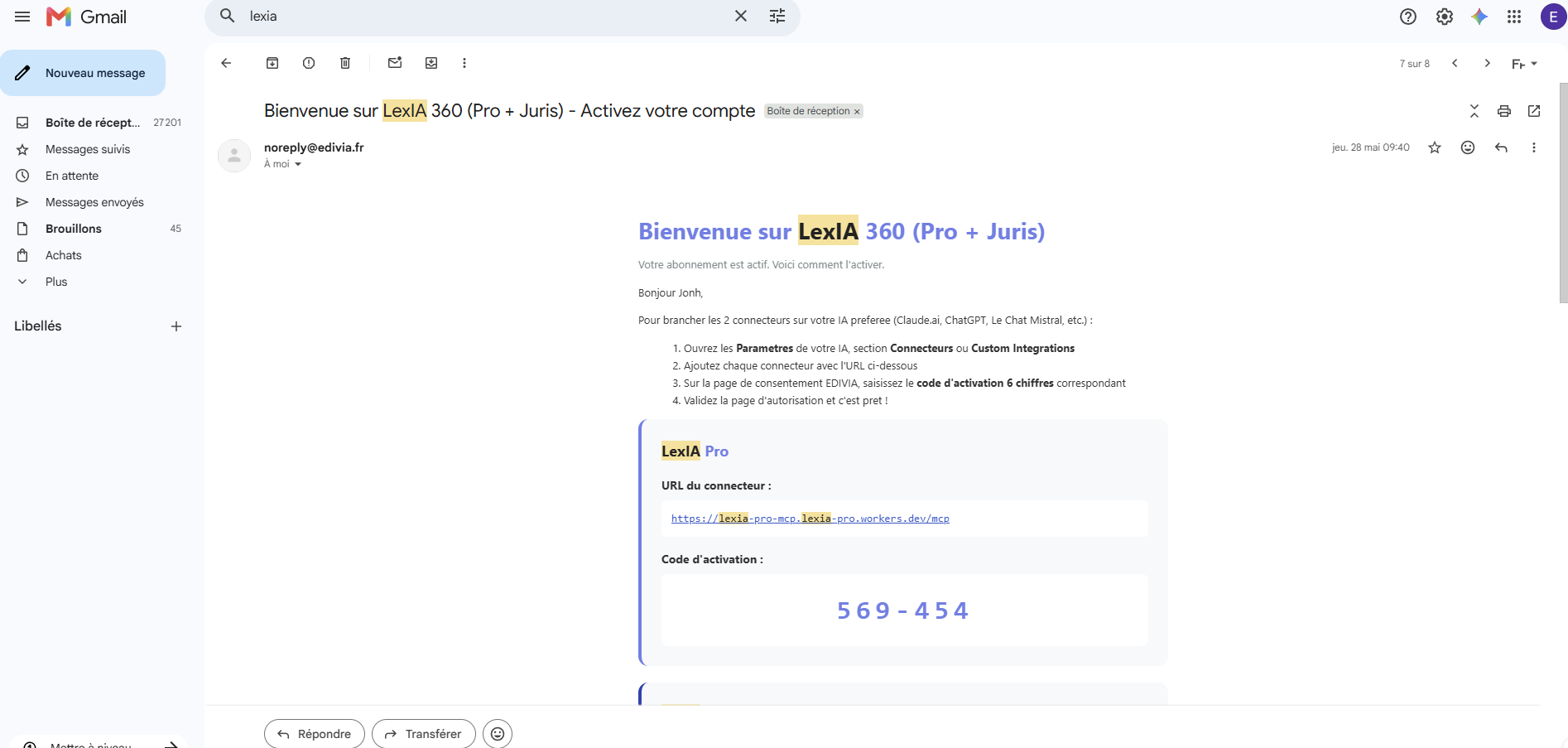
Task: Click the Move to icon
Action: (431, 63)
